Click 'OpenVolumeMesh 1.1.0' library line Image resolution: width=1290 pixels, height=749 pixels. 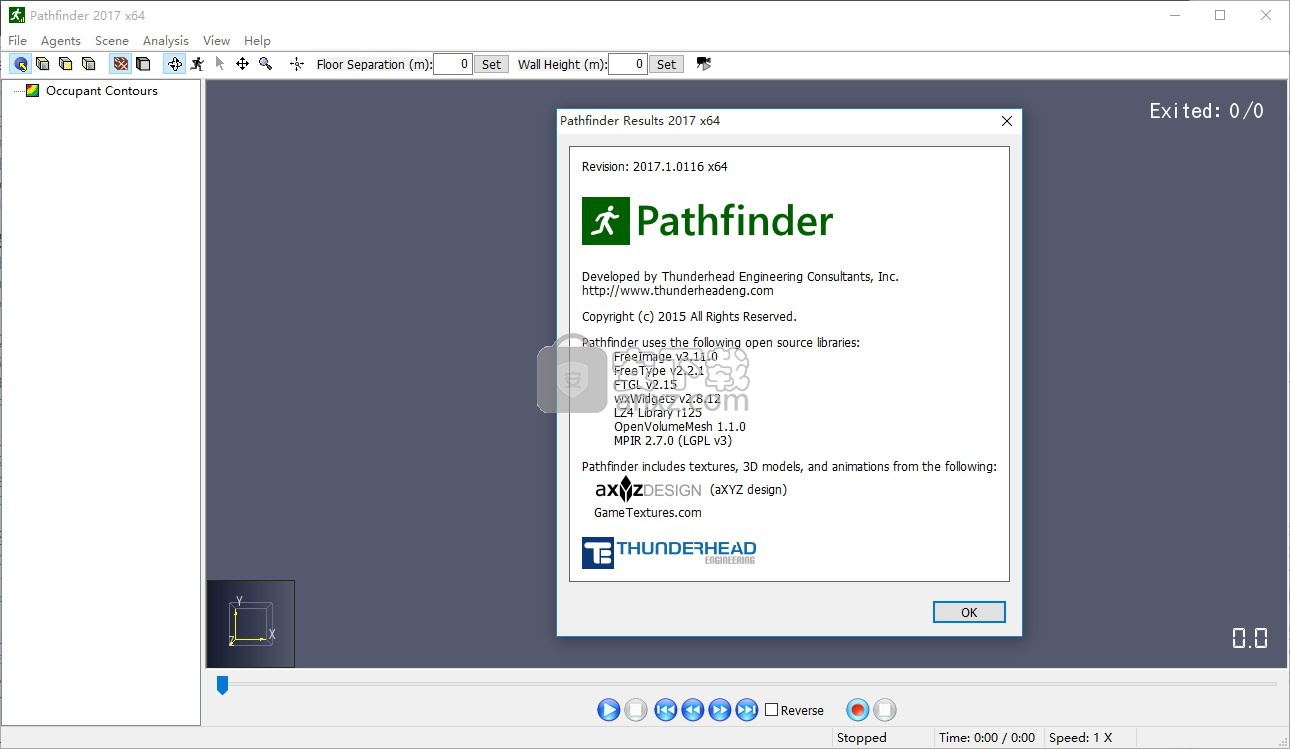680,426
